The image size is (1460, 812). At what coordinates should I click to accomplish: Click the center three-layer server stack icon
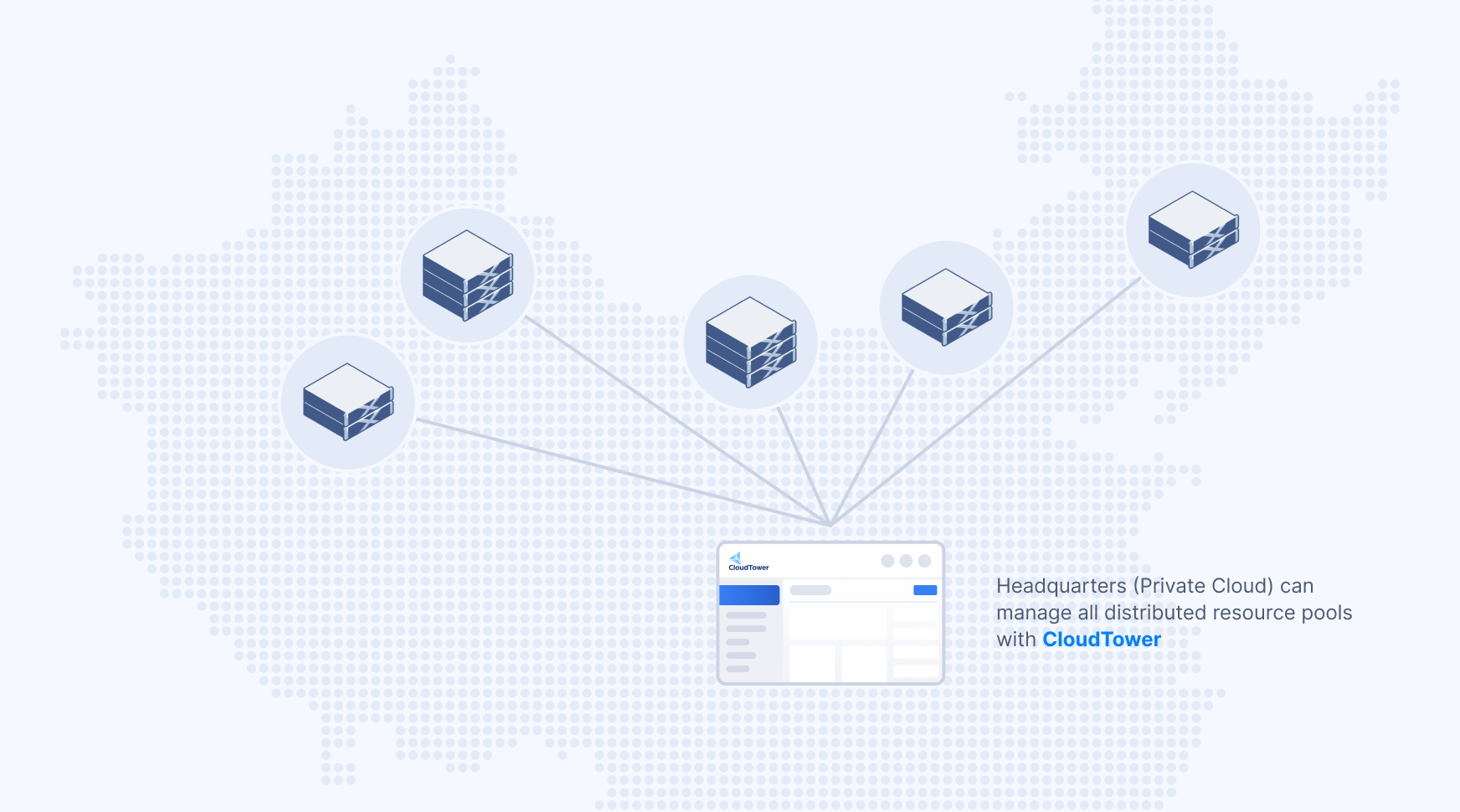coord(750,342)
